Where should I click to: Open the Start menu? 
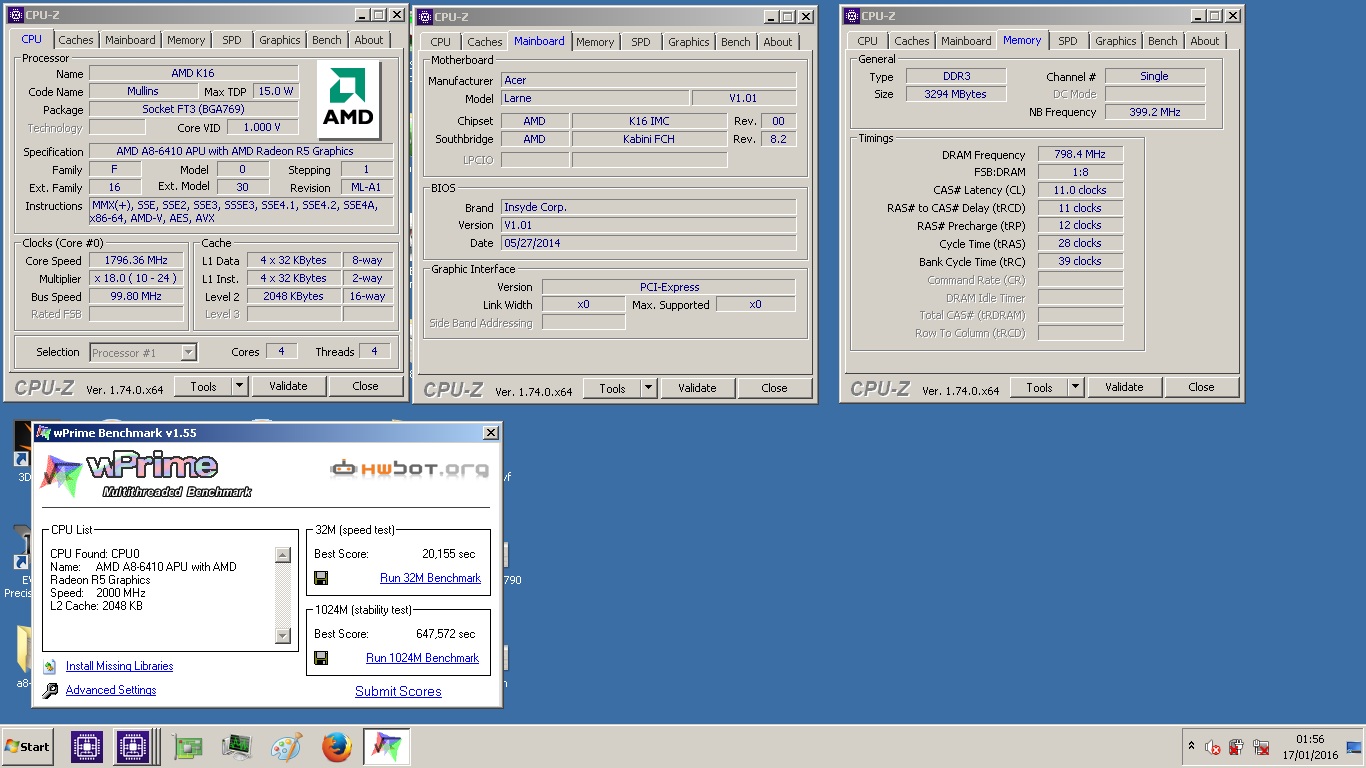coord(27,747)
